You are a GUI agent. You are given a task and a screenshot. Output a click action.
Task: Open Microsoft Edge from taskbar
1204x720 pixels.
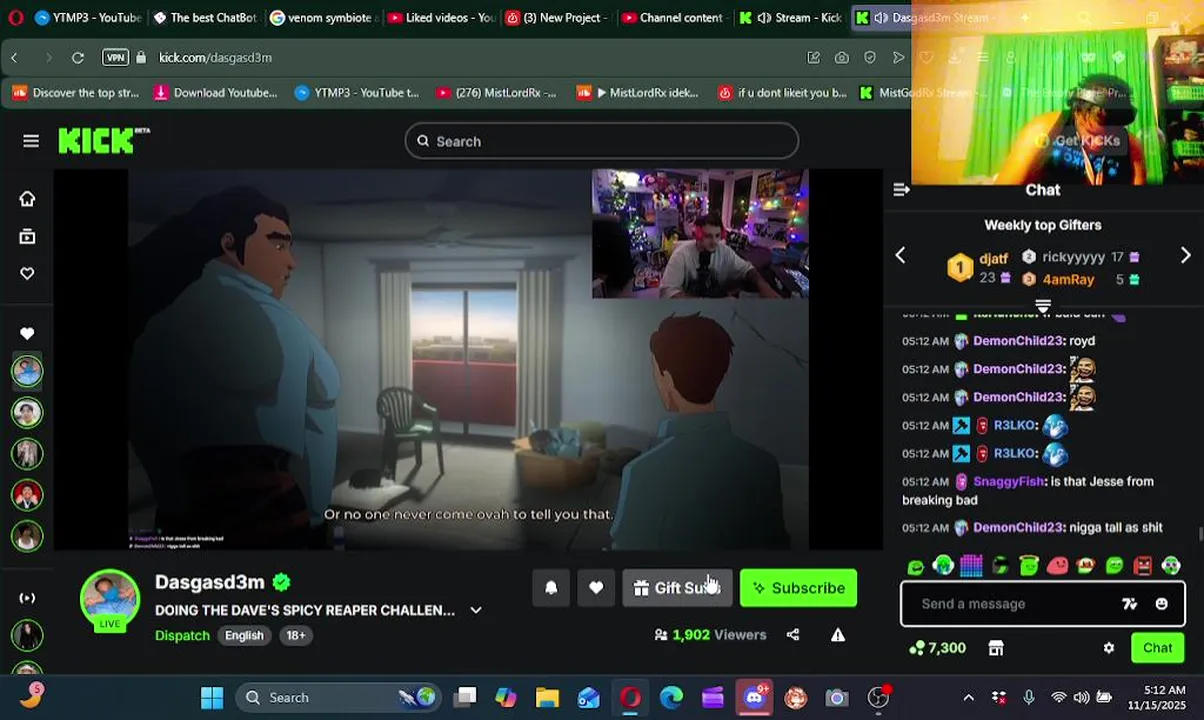(x=671, y=698)
